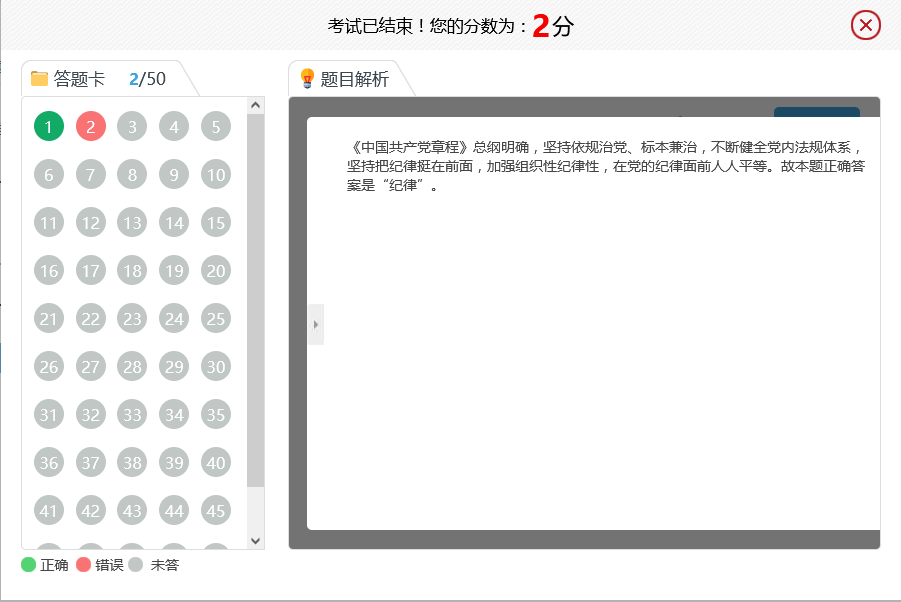
Task: View question 25
Action: [x=216, y=318]
